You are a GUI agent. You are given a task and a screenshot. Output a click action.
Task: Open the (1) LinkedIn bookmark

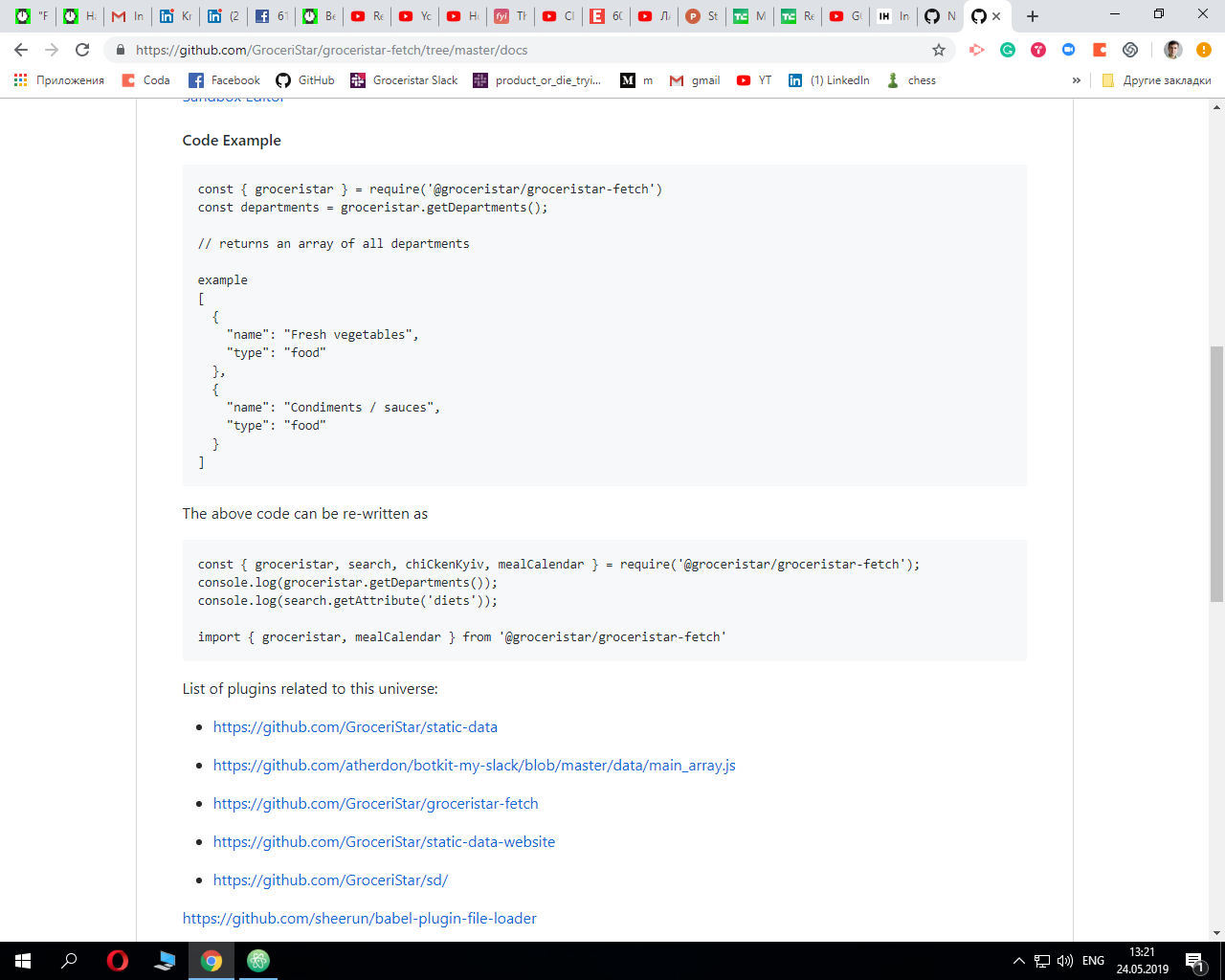[x=829, y=80]
